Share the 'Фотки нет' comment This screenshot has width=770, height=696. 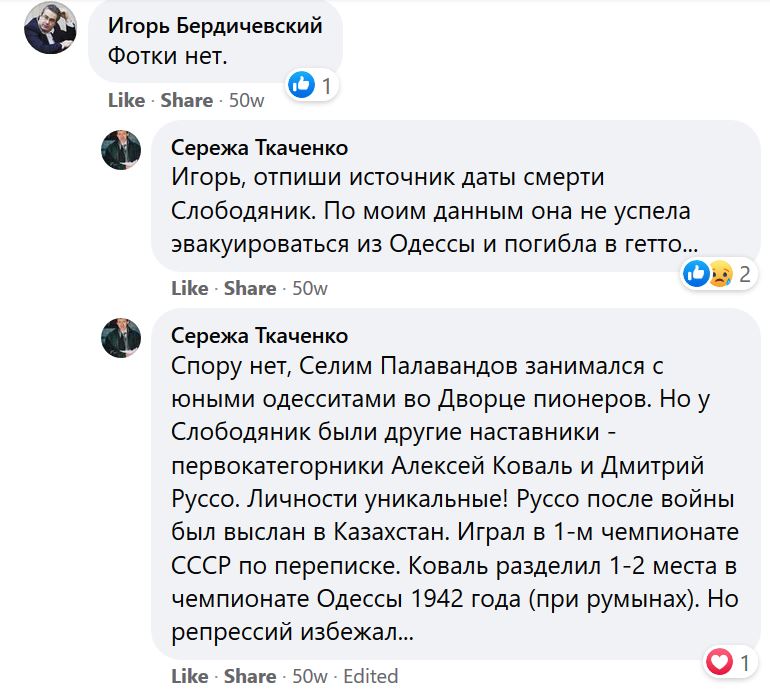tap(187, 100)
